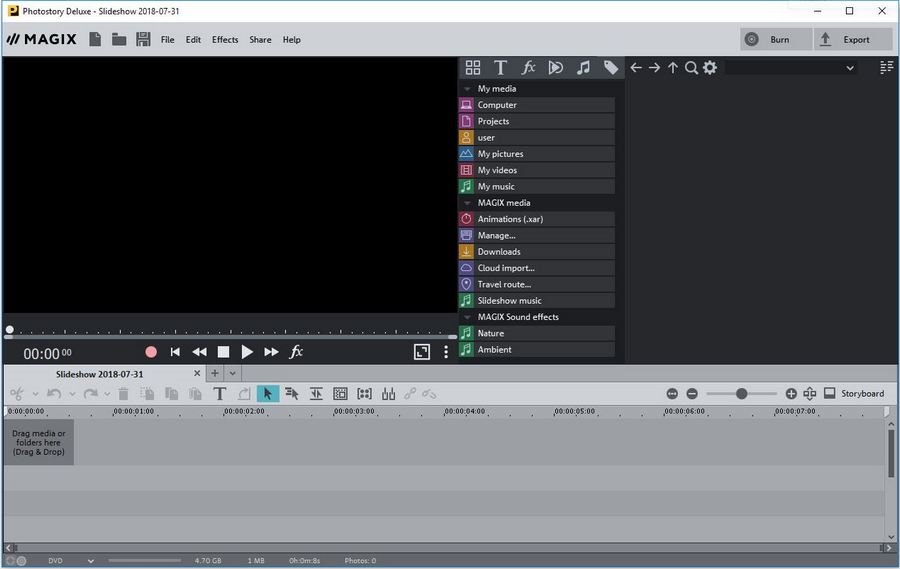Click the timeline zoom slider handle

[x=741, y=394]
